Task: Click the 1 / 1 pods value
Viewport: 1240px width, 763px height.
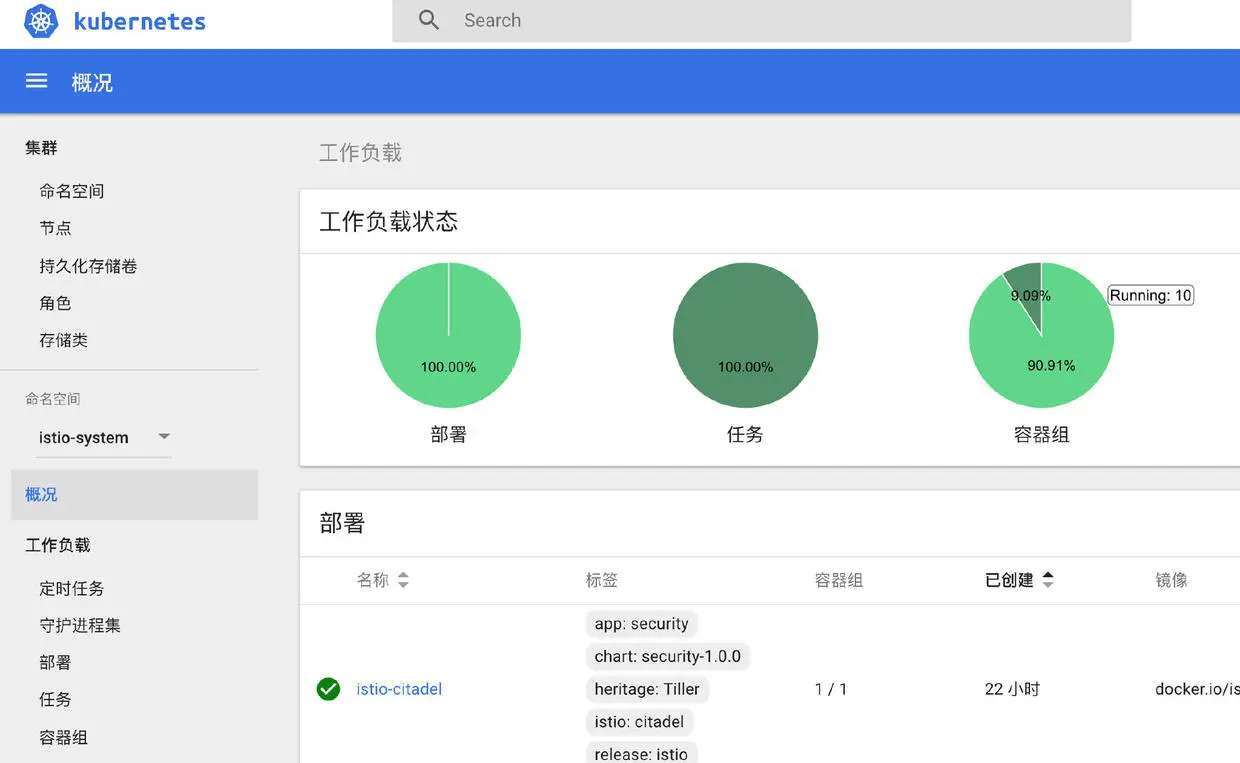Action: [x=831, y=689]
